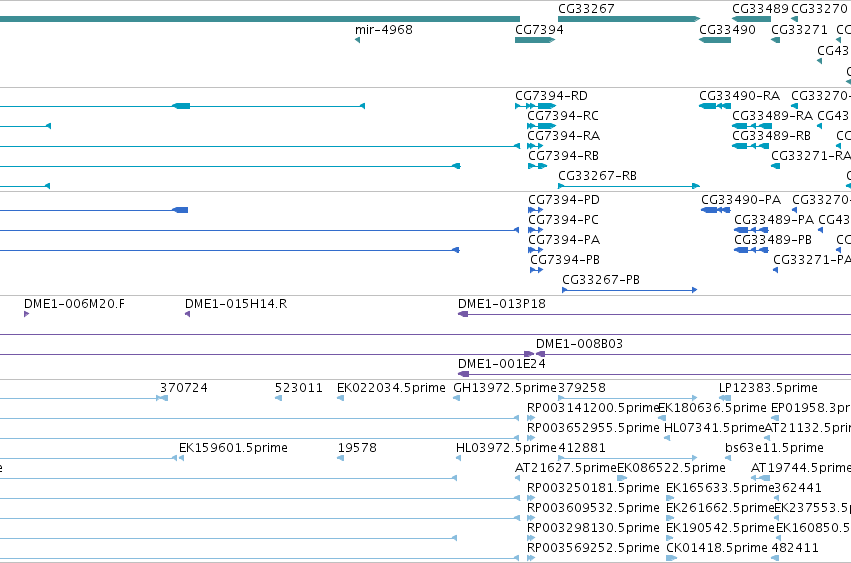The width and height of the screenshot is (851, 563).
Task: Select the mir-4968 gene label
Action: coord(384,29)
